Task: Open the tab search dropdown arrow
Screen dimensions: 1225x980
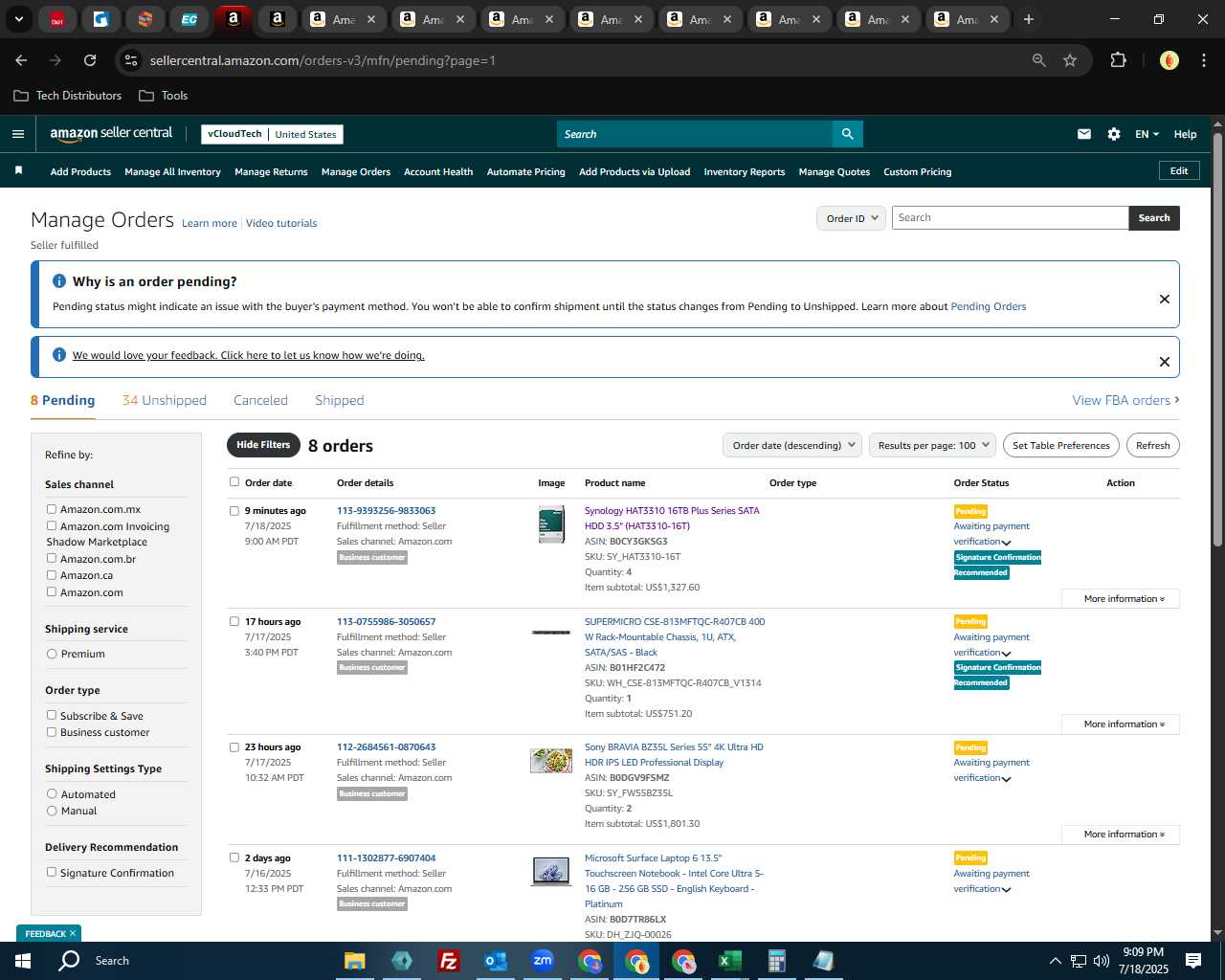Action: [18, 19]
